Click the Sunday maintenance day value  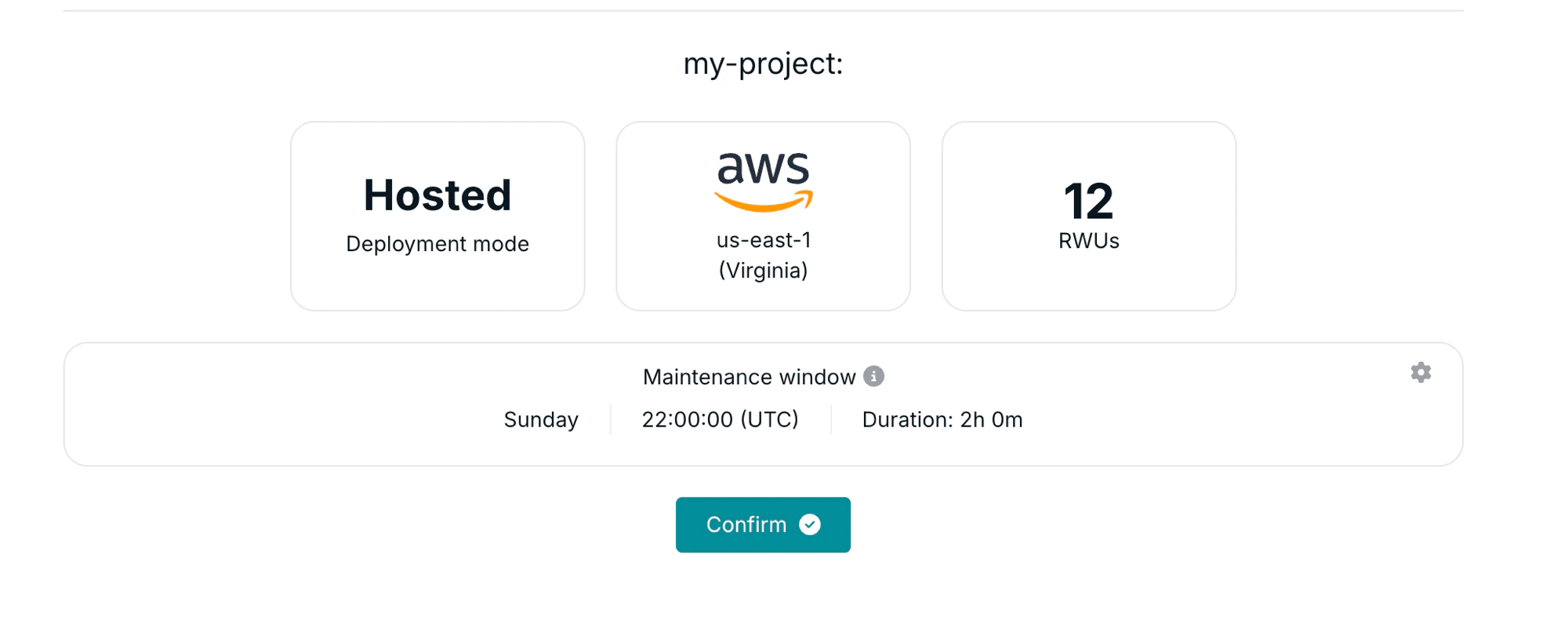tap(540, 420)
